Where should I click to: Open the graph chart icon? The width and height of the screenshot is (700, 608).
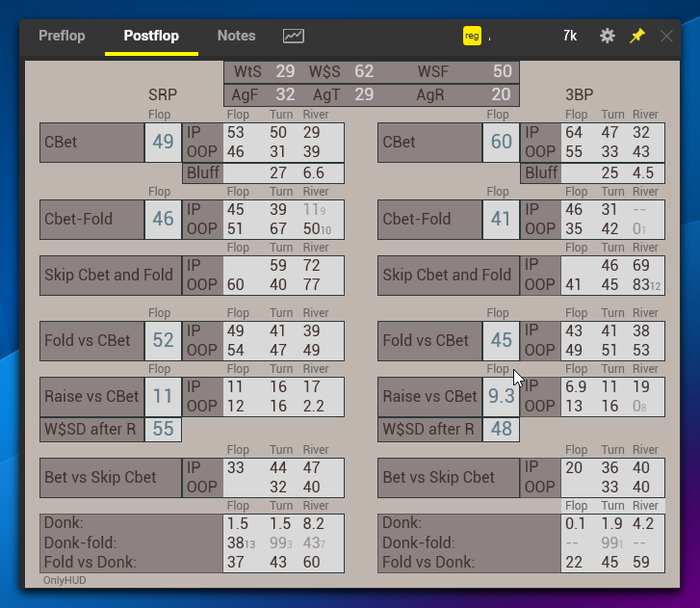coord(293,36)
